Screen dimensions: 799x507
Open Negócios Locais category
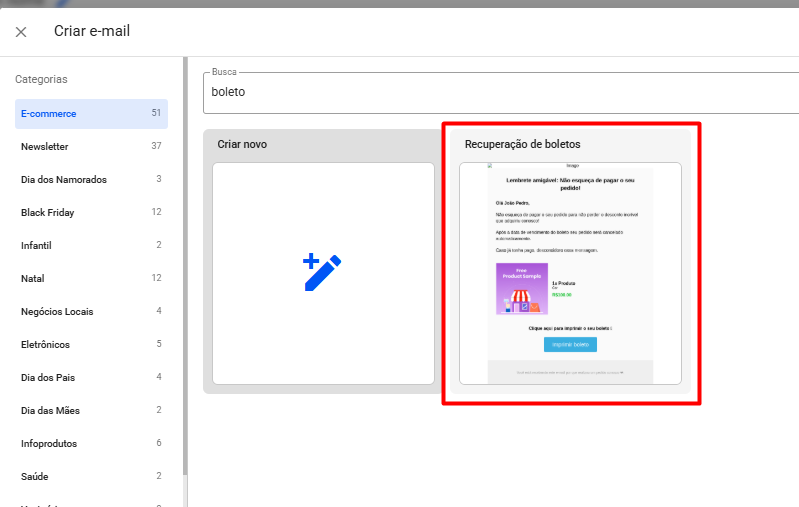click(x=90, y=311)
